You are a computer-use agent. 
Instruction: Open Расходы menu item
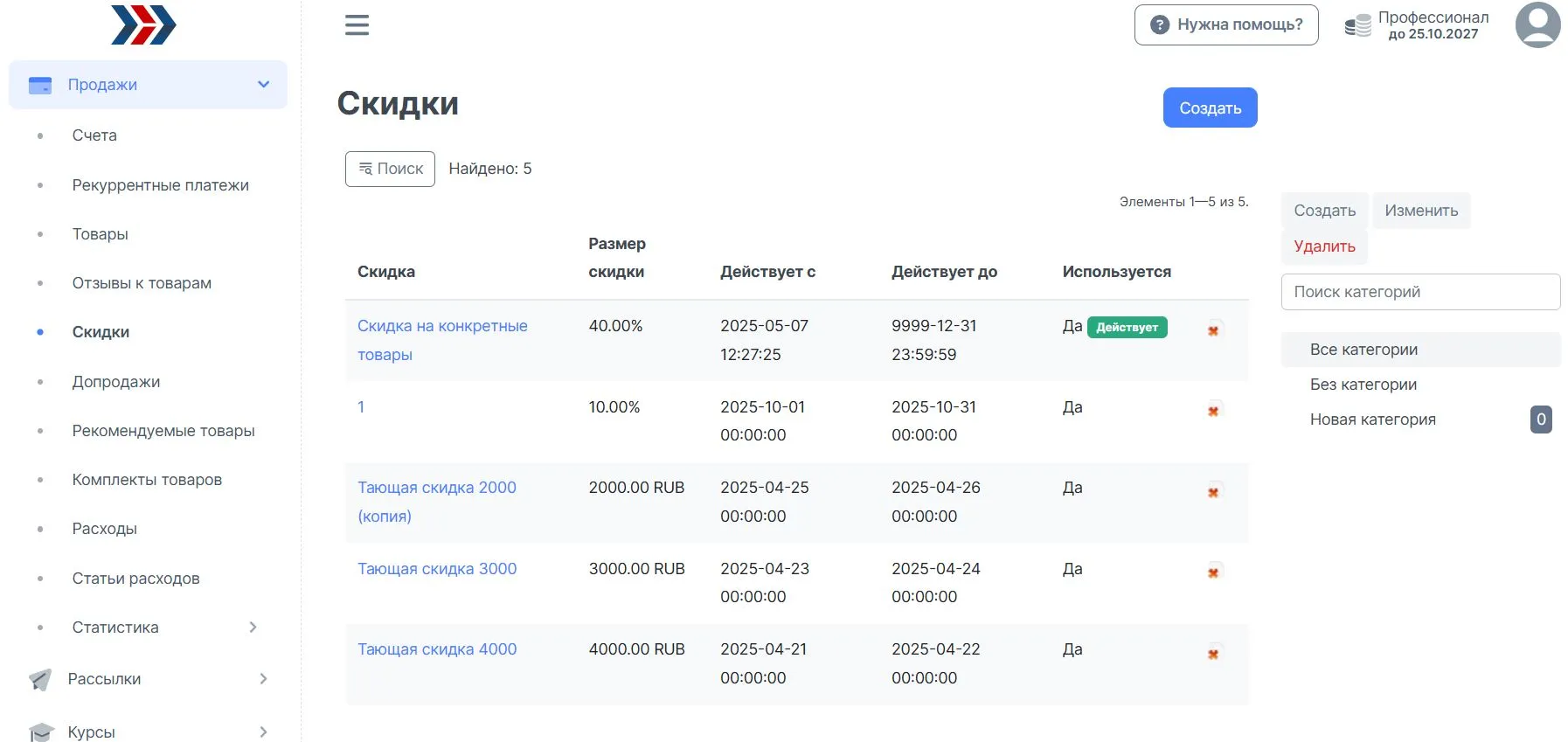[105, 529]
